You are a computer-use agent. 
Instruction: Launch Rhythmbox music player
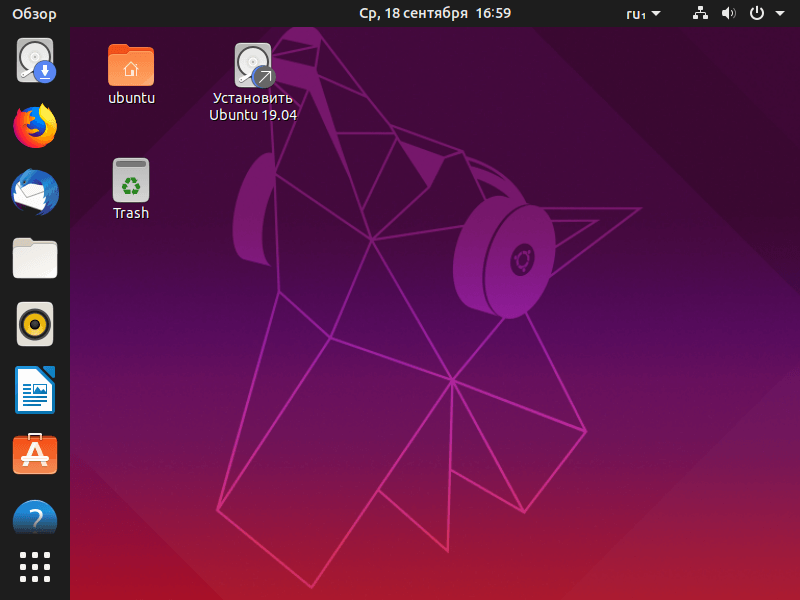click(35, 324)
